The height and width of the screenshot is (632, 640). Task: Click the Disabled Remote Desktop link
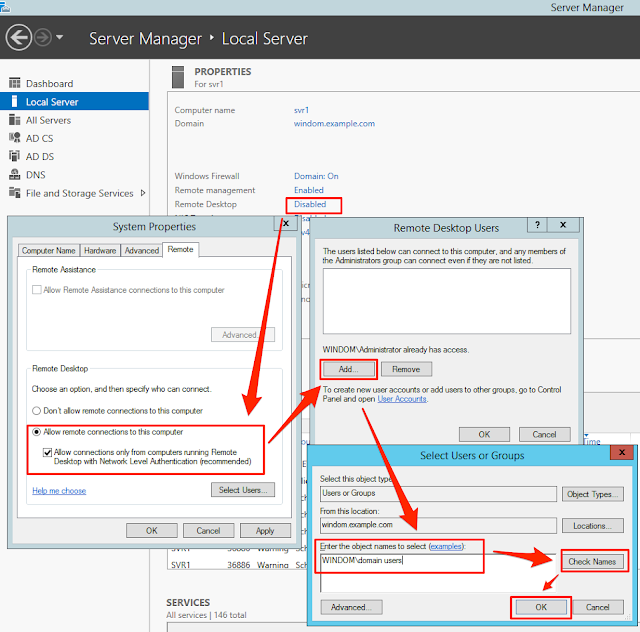pos(310,204)
